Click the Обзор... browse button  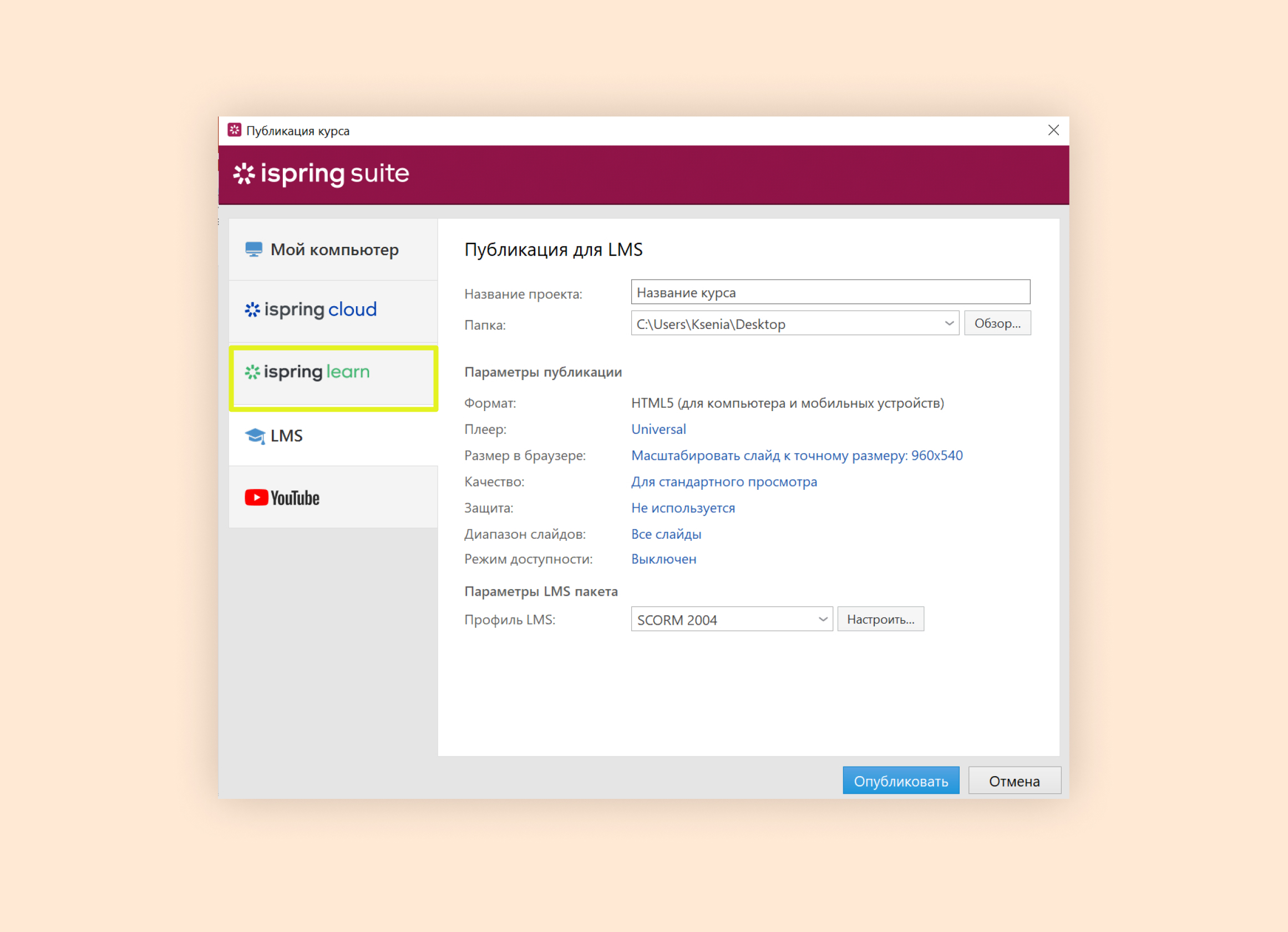pos(997,323)
